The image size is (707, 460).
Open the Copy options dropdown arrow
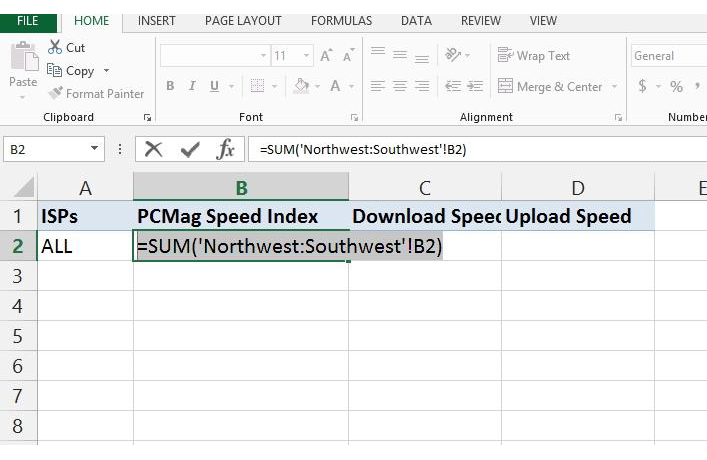click(x=107, y=71)
